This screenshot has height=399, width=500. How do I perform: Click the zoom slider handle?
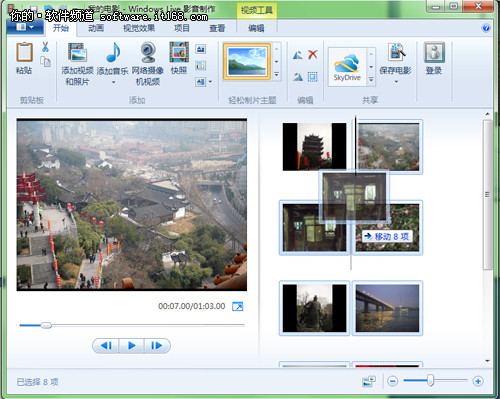click(431, 381)
